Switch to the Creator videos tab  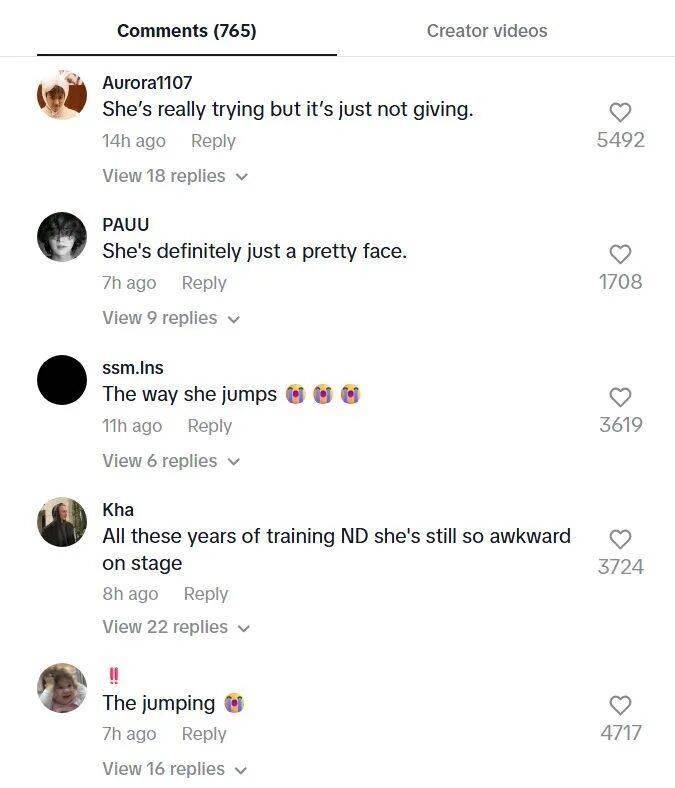click(487, 31)
